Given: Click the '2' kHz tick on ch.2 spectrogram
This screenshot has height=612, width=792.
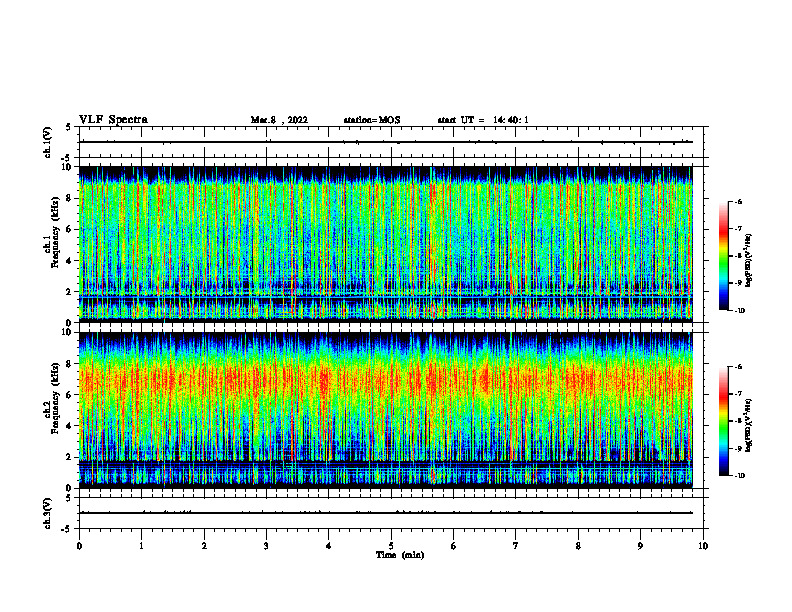Looking at the screenshot, I should click(x=69, y=457).
